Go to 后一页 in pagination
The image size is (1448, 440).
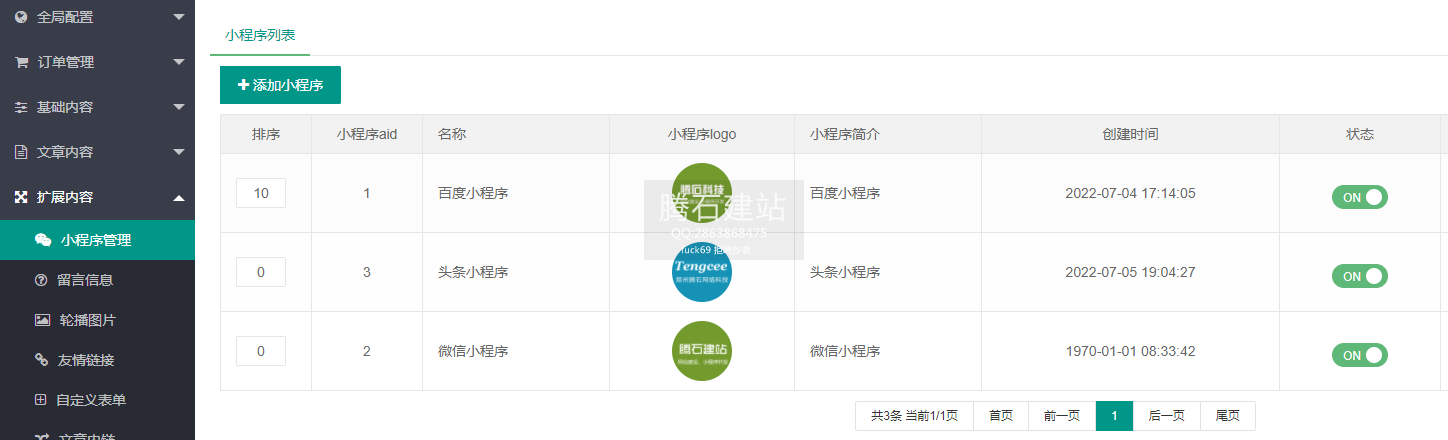click(x=1166, y=416)
